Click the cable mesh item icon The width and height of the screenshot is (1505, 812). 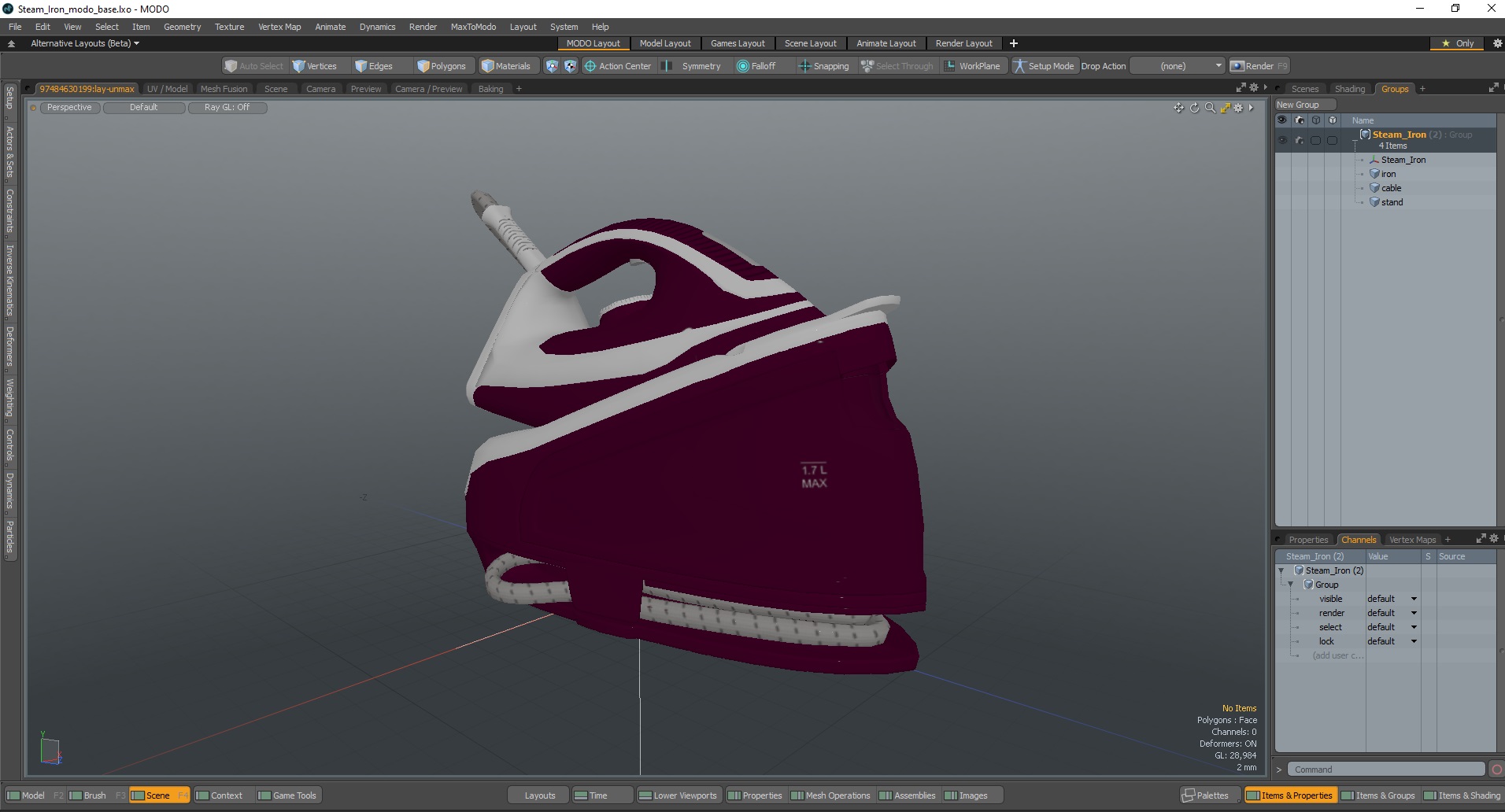1374,188
